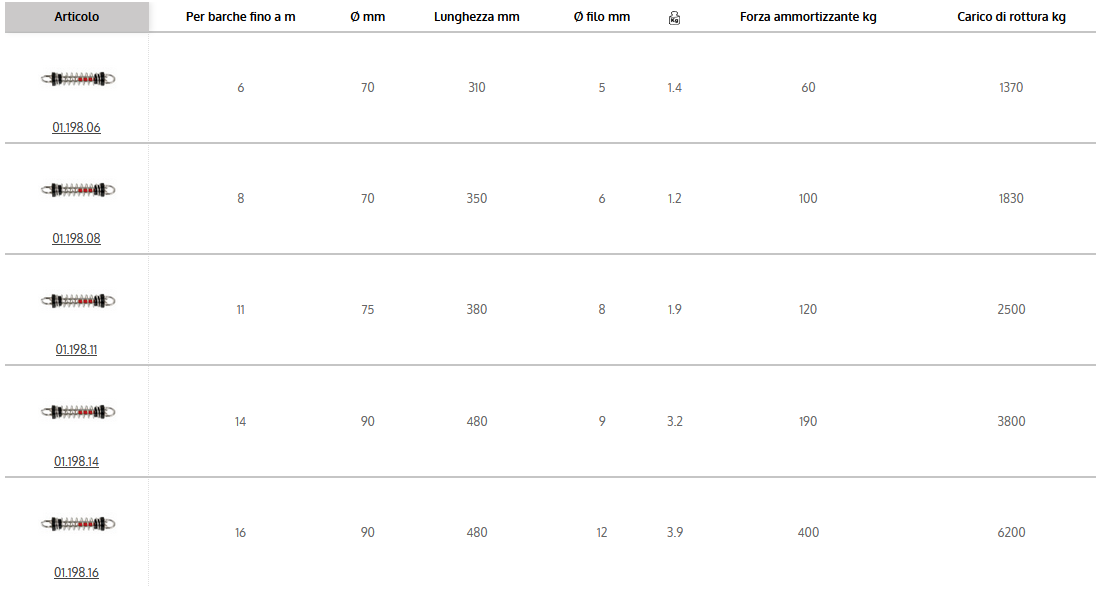Click the 'Forza ammortizzante kg' header
This screenshot has height=605, width=1096.
[808, 17]
